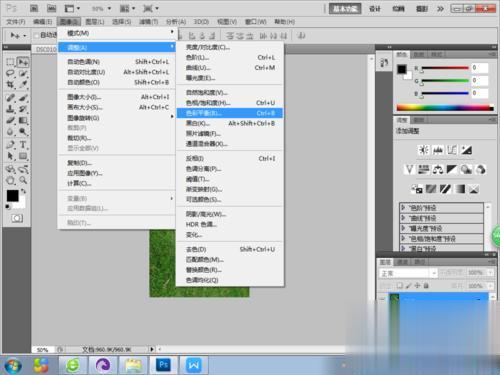Select the Path Selection tool
Screen dimensions: 500x375
pyautogui.click(x=11, y=156)
